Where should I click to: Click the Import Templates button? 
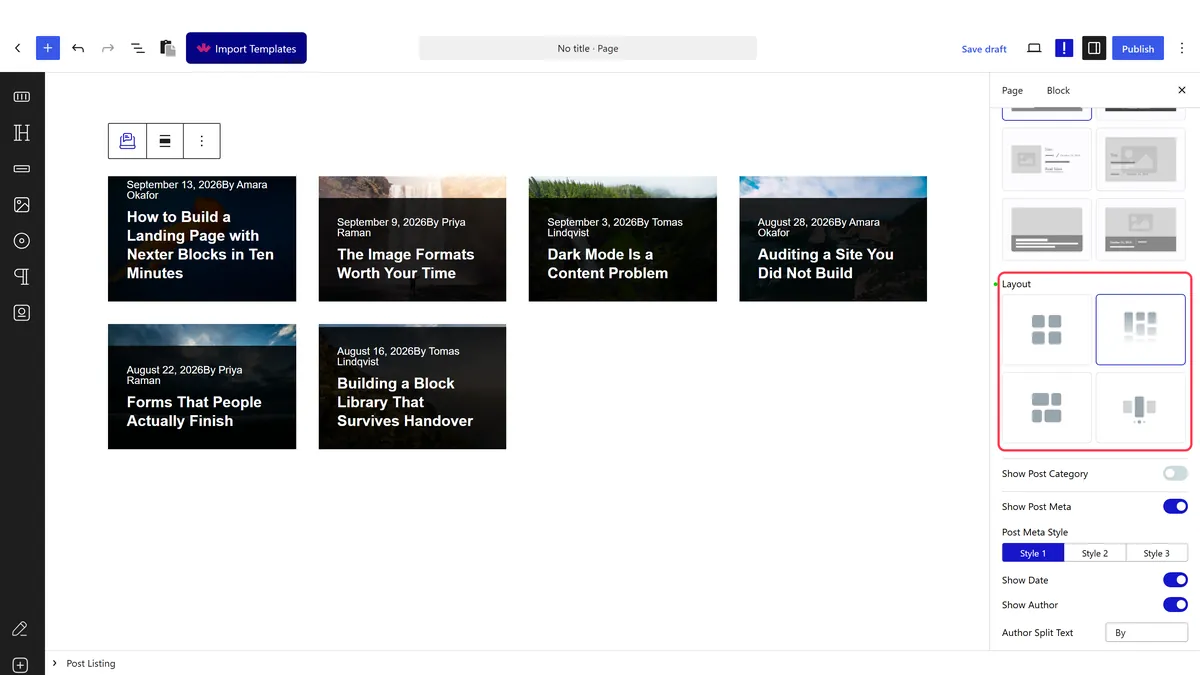point(246,48)
